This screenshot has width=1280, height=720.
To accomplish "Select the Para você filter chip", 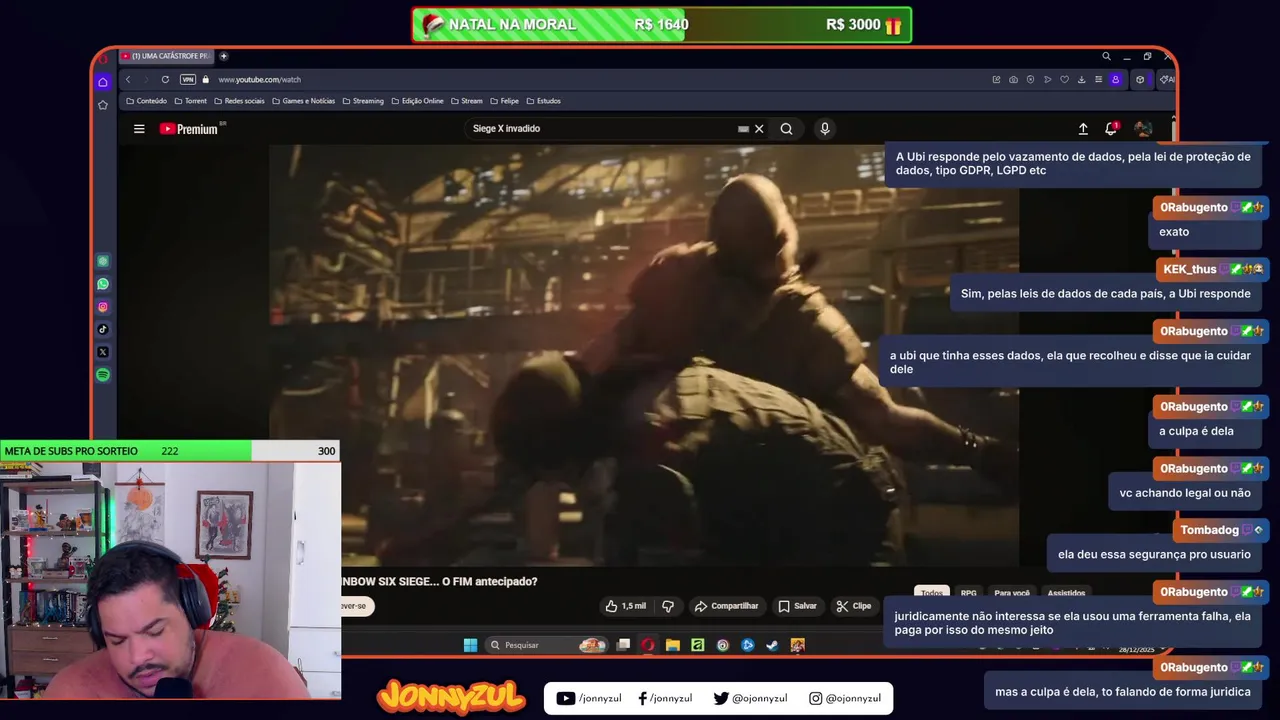I will coord(1012,593).
